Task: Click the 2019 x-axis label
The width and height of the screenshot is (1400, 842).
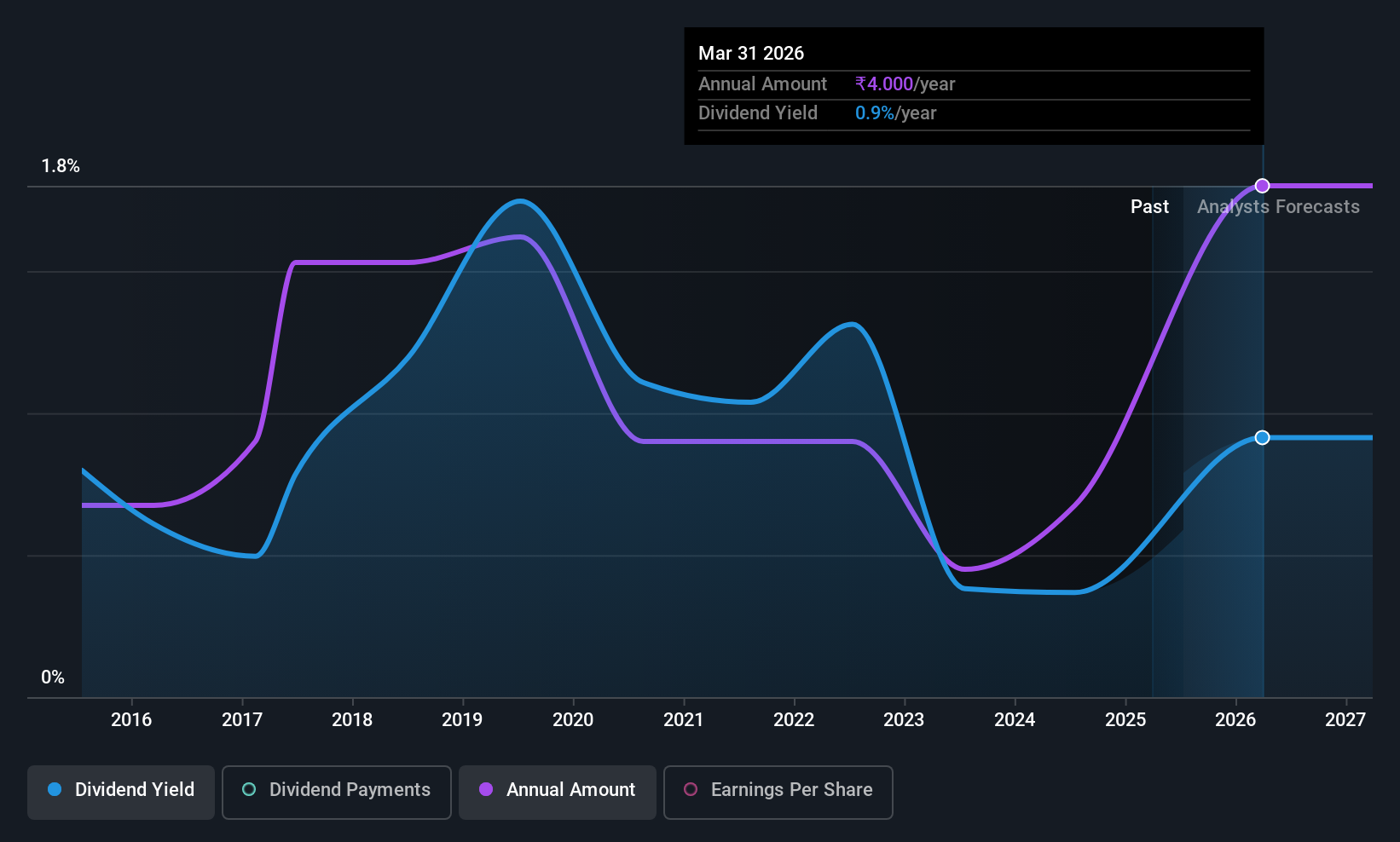Action: click(x=462, y=720)
